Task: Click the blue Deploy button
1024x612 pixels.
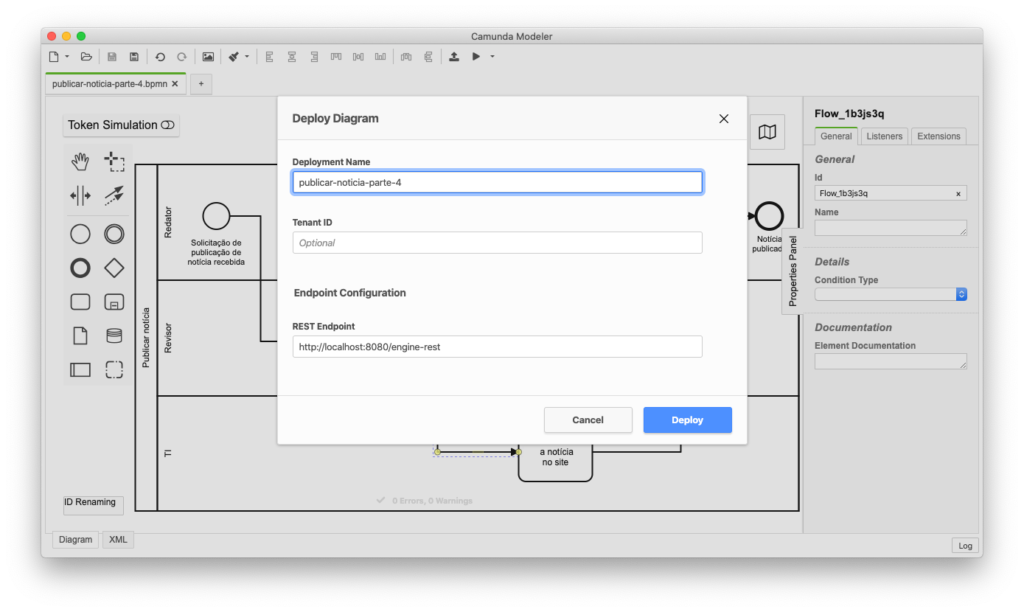Action: [x=687, y=420]
